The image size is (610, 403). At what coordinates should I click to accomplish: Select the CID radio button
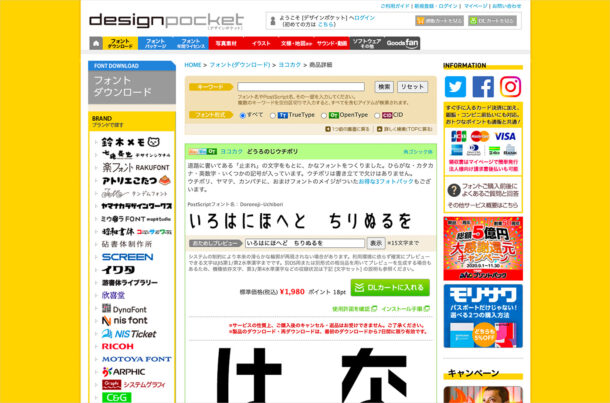pyautogui.click(x=377, y=116)
